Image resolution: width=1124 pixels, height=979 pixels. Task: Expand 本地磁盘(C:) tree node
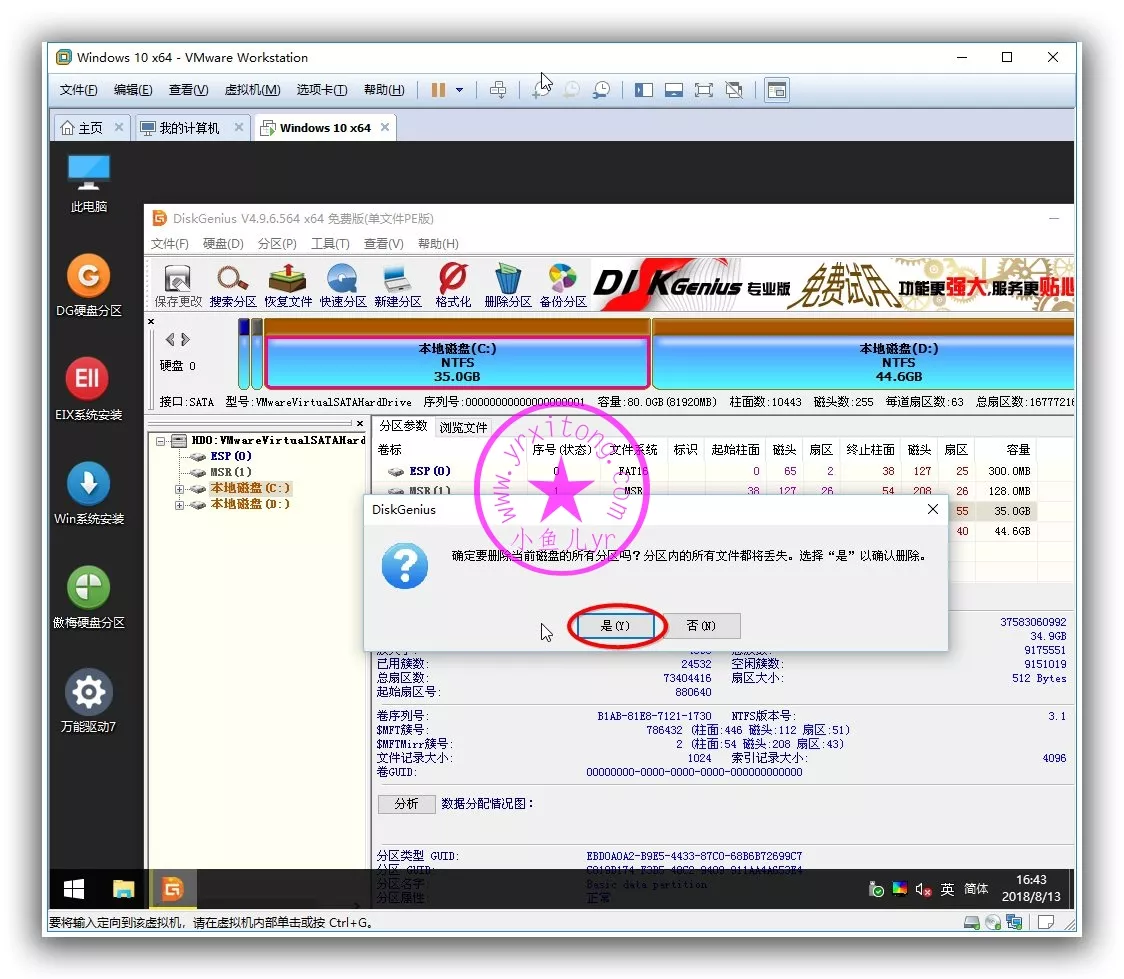179,489
